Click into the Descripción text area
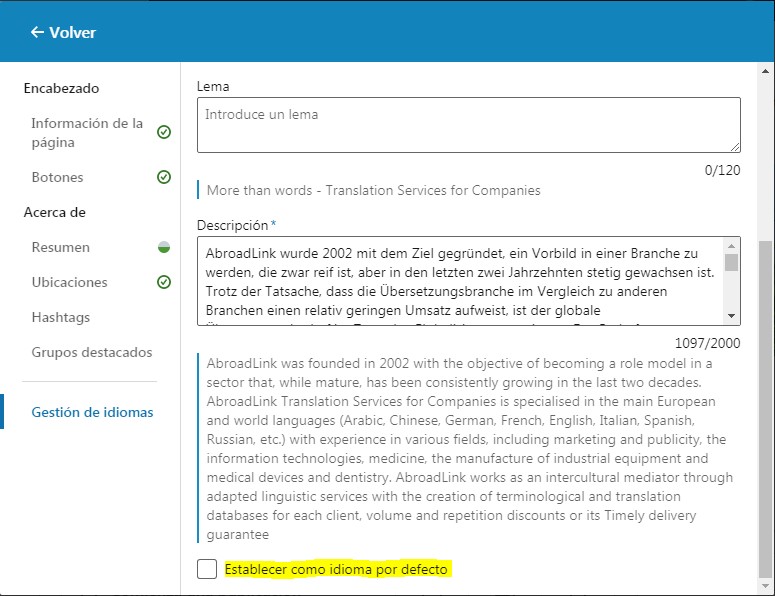This screenshot has width=775, height=596. click(461, 281)
